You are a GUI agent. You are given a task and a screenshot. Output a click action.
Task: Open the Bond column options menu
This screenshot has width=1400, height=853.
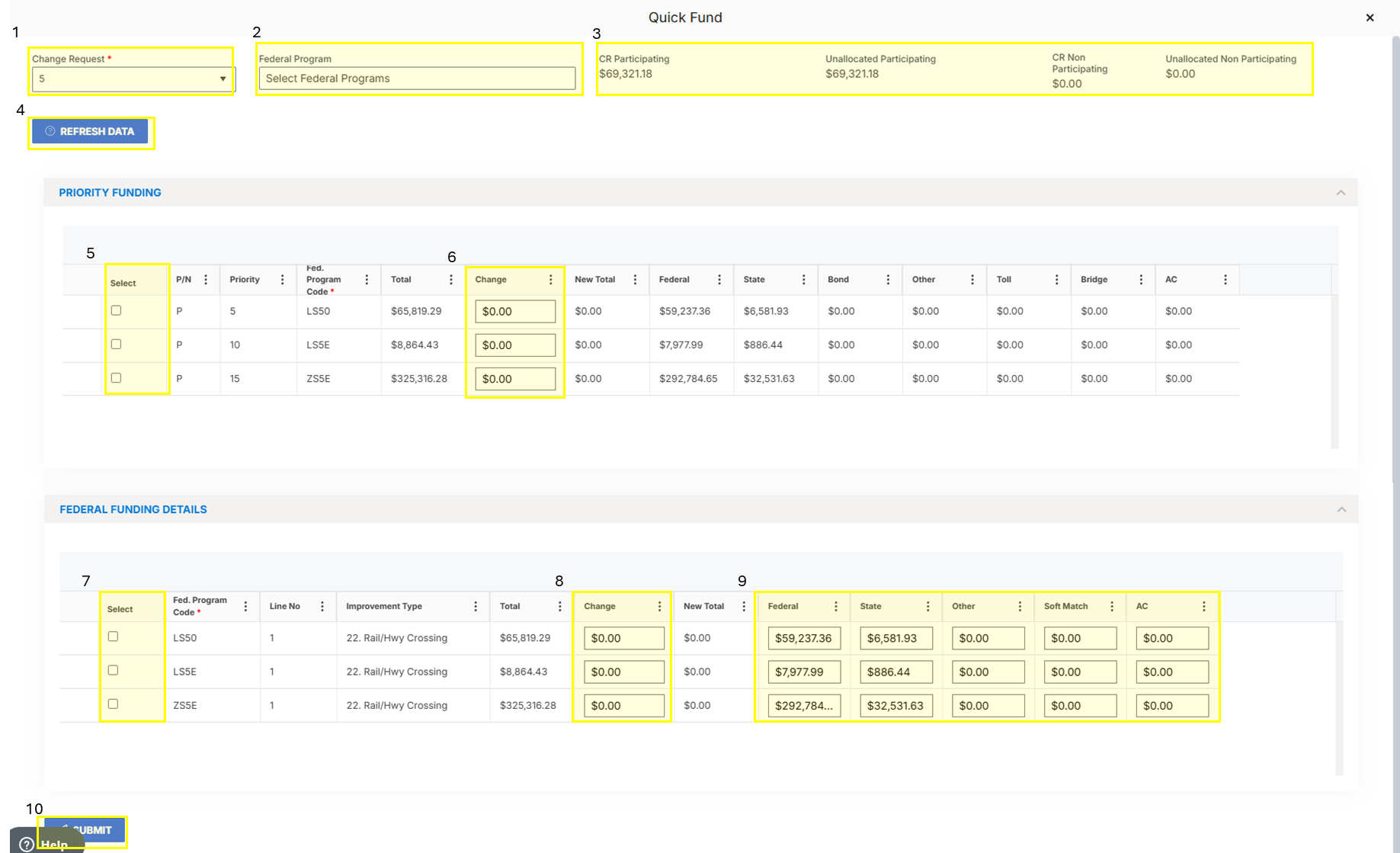coord(888,280)
